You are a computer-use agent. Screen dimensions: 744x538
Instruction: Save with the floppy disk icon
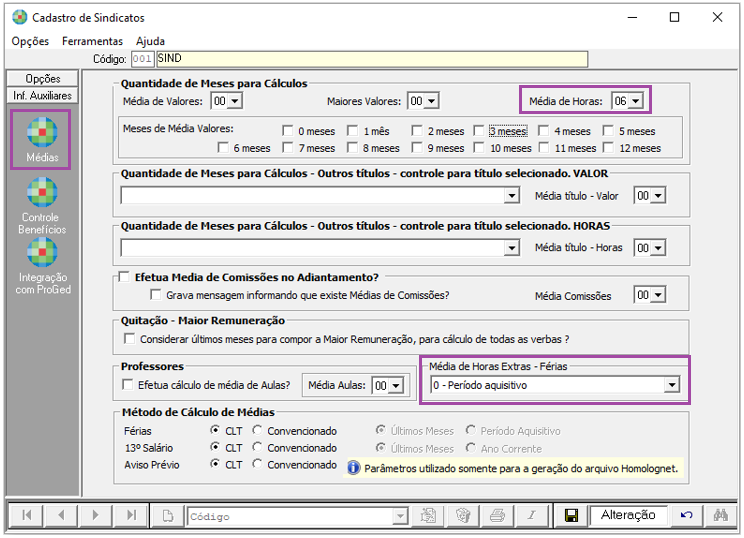[x=571, y=515]
